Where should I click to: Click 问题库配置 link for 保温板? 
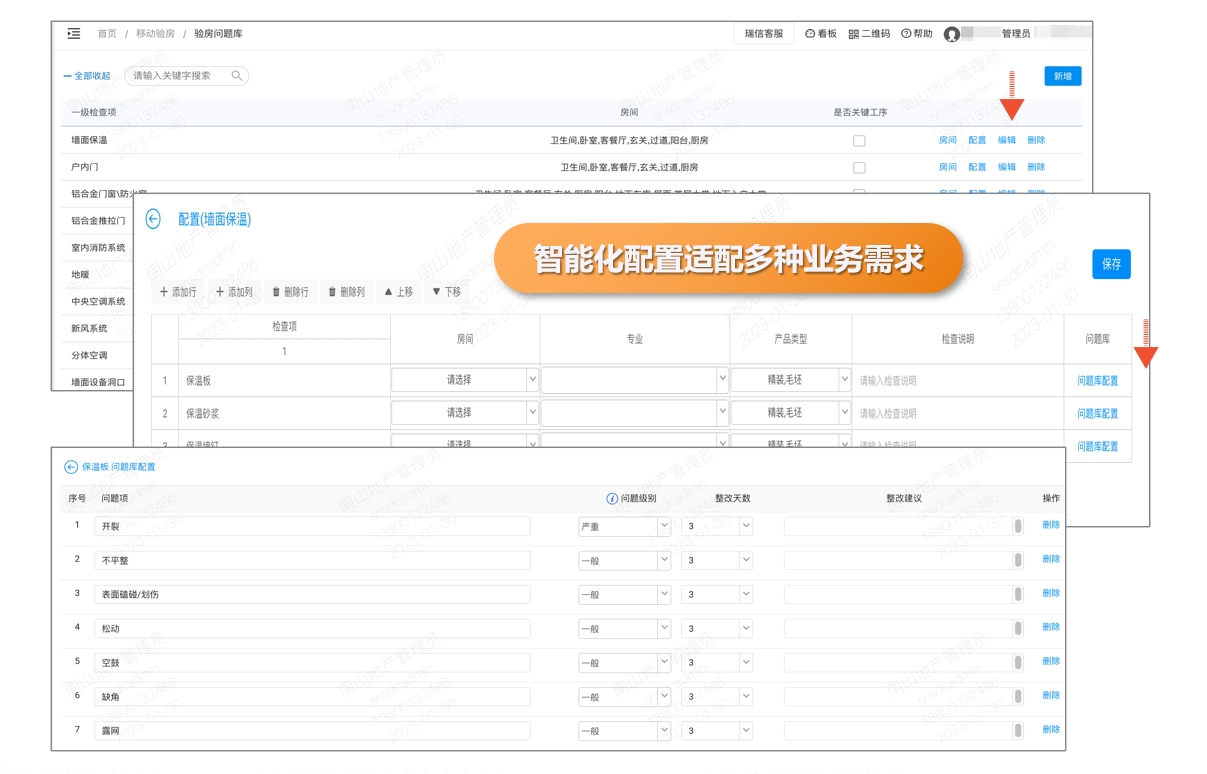click(1097, 381)
